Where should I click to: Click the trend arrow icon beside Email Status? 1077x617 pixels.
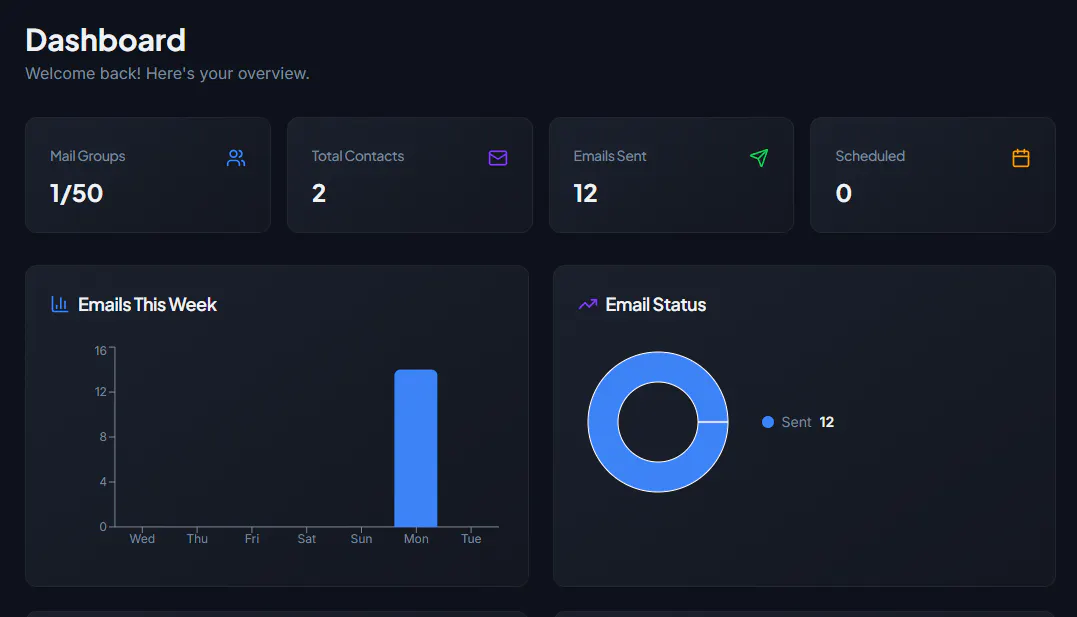coord(587,304)
